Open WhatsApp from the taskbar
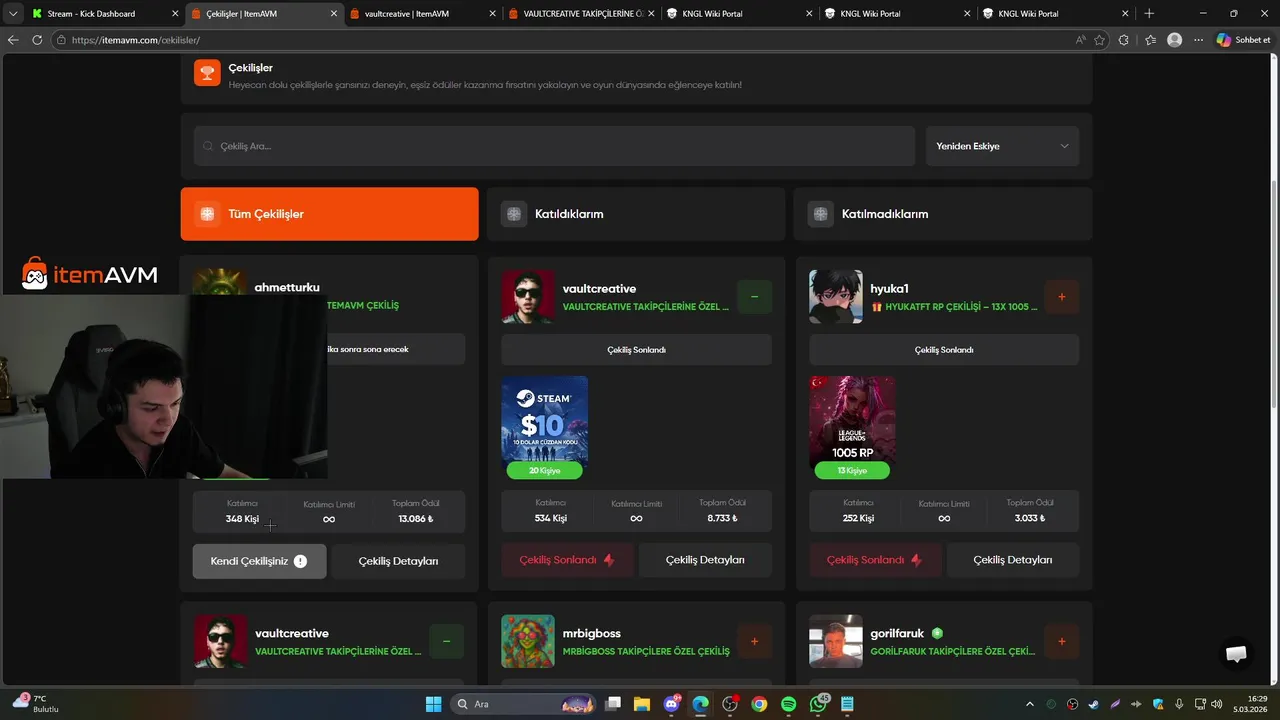The width and height of the screenshot is (1280, 720). 819,704
